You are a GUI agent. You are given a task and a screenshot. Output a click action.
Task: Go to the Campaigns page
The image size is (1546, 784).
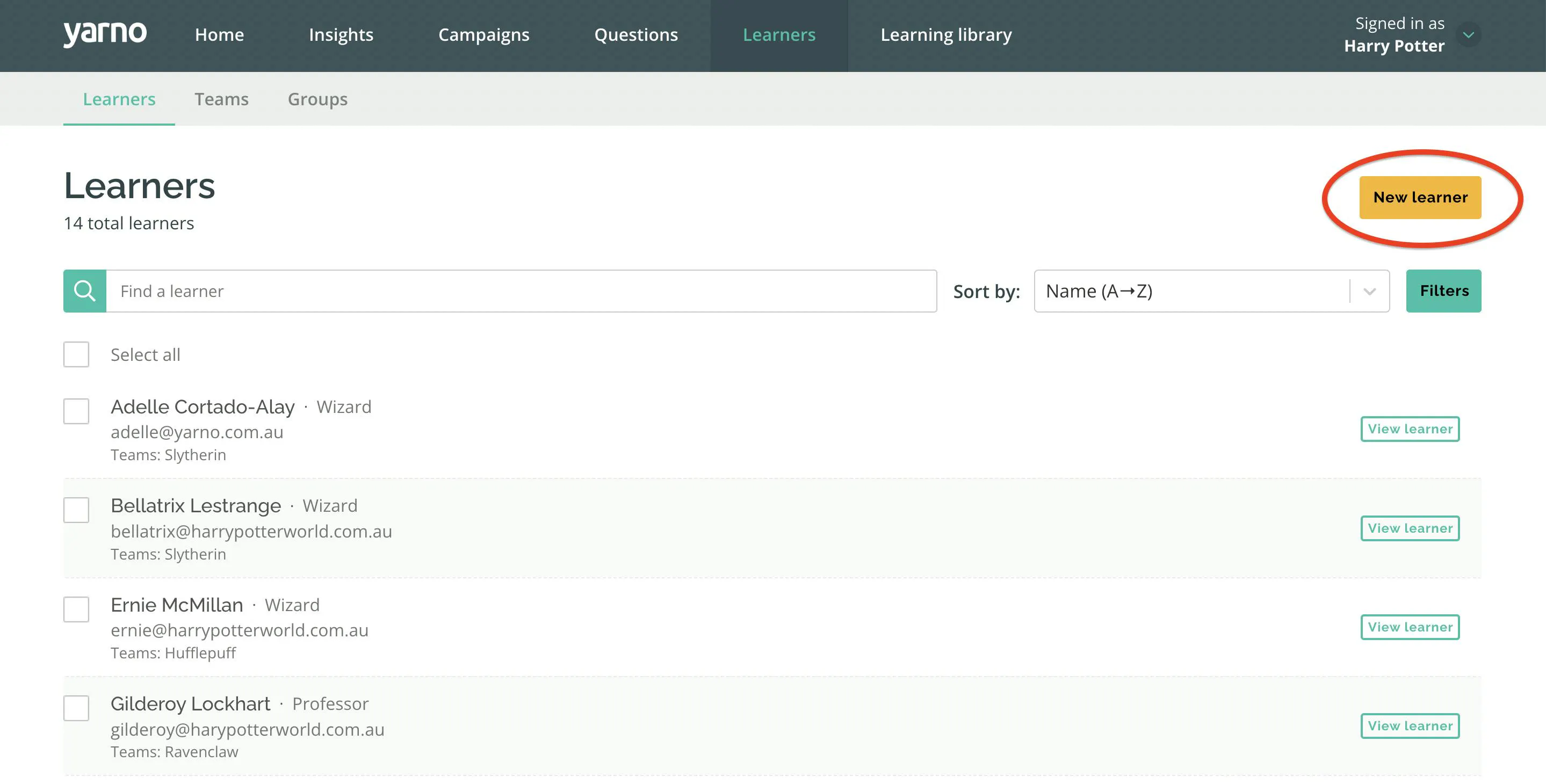483,35
